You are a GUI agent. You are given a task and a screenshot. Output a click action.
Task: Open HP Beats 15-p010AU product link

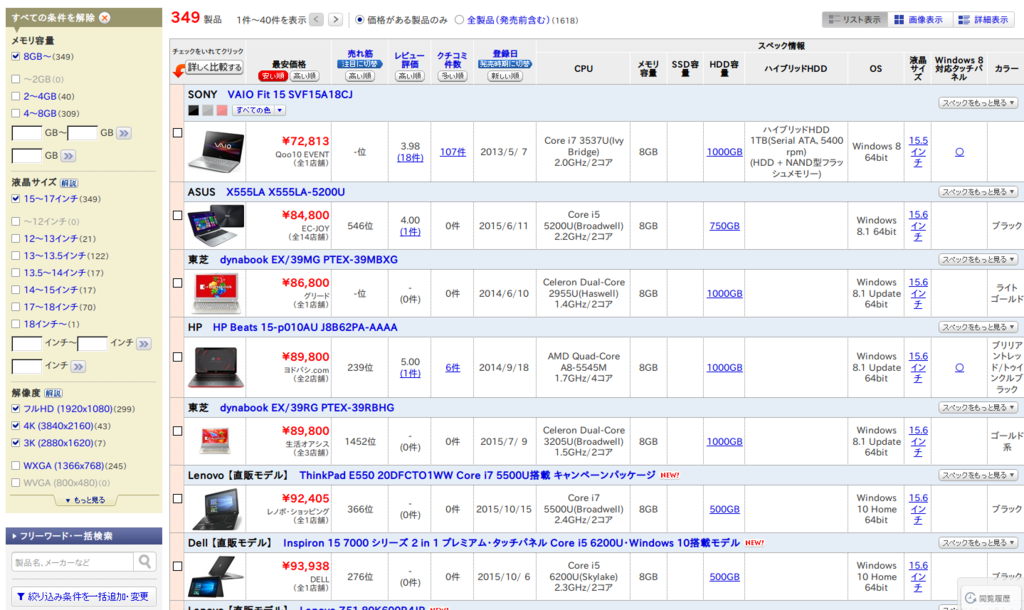tap(305, 327)
